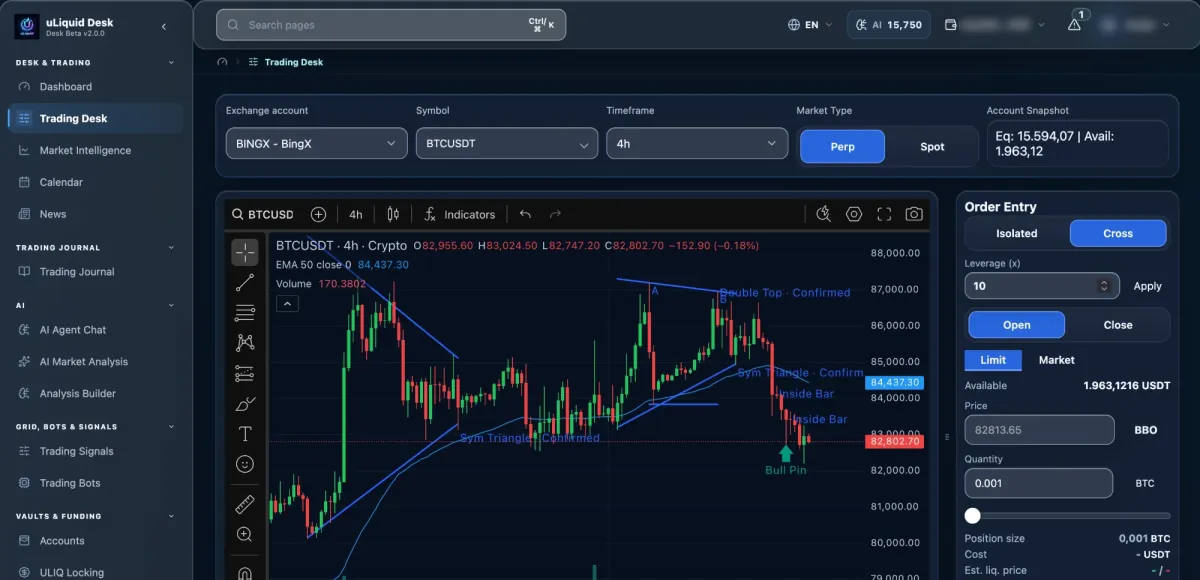The width and height of the screenshot is (1200, 580).
Task: Select the ruler measure tool
Action: coord(245,504)
